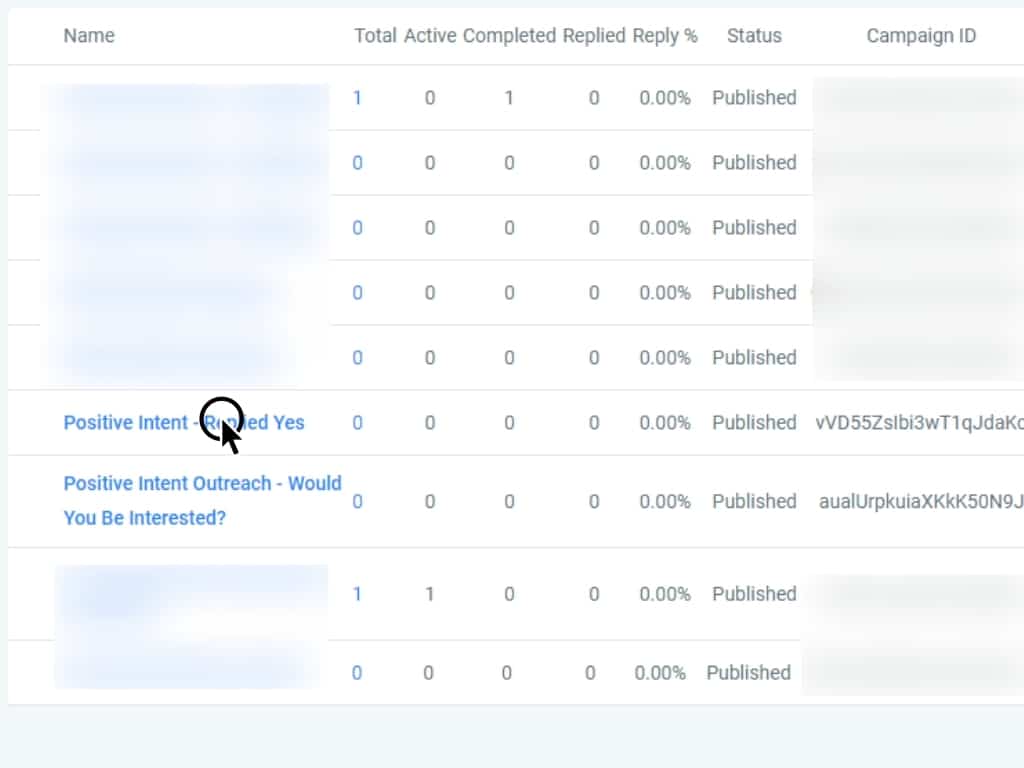Viewport: 1024px width, 768px height.
Task: Click Total count for Positive Intent Outreach row
Action: pos(357,501)
